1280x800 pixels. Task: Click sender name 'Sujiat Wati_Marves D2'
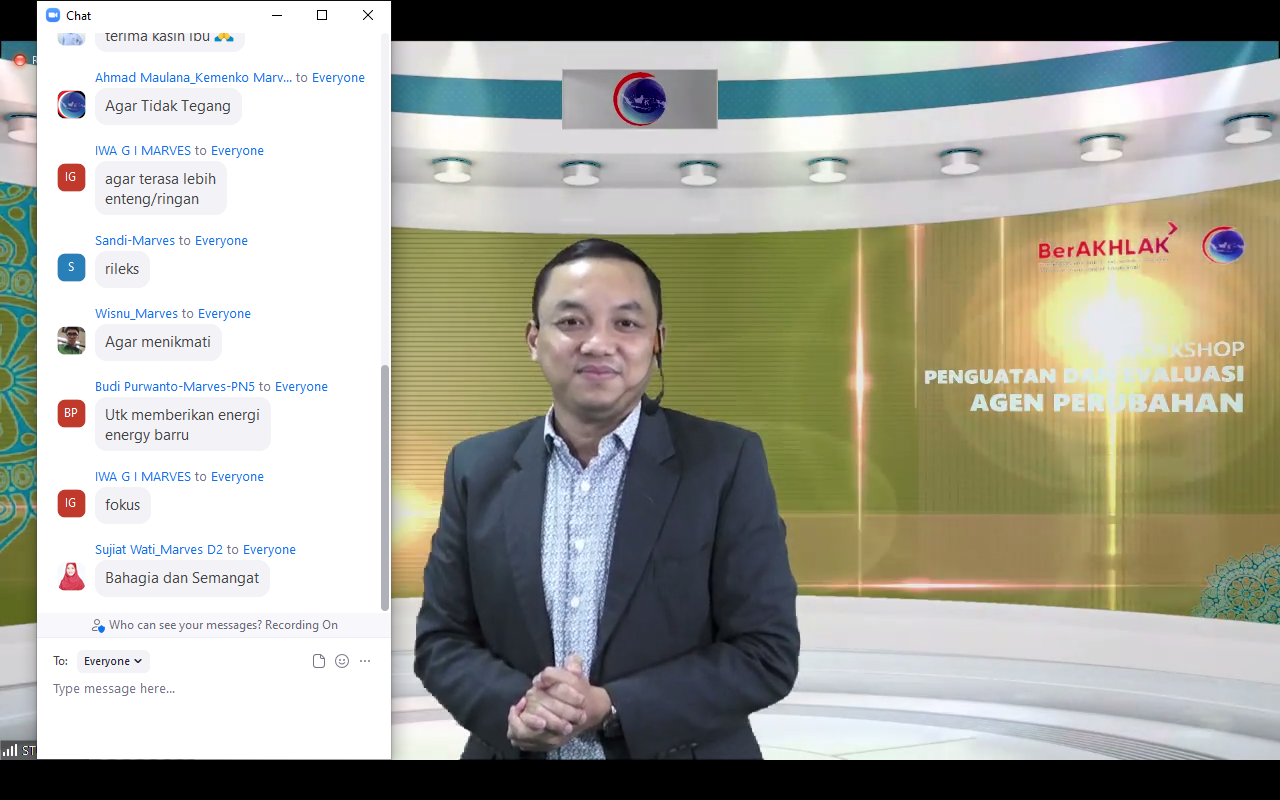159,550
